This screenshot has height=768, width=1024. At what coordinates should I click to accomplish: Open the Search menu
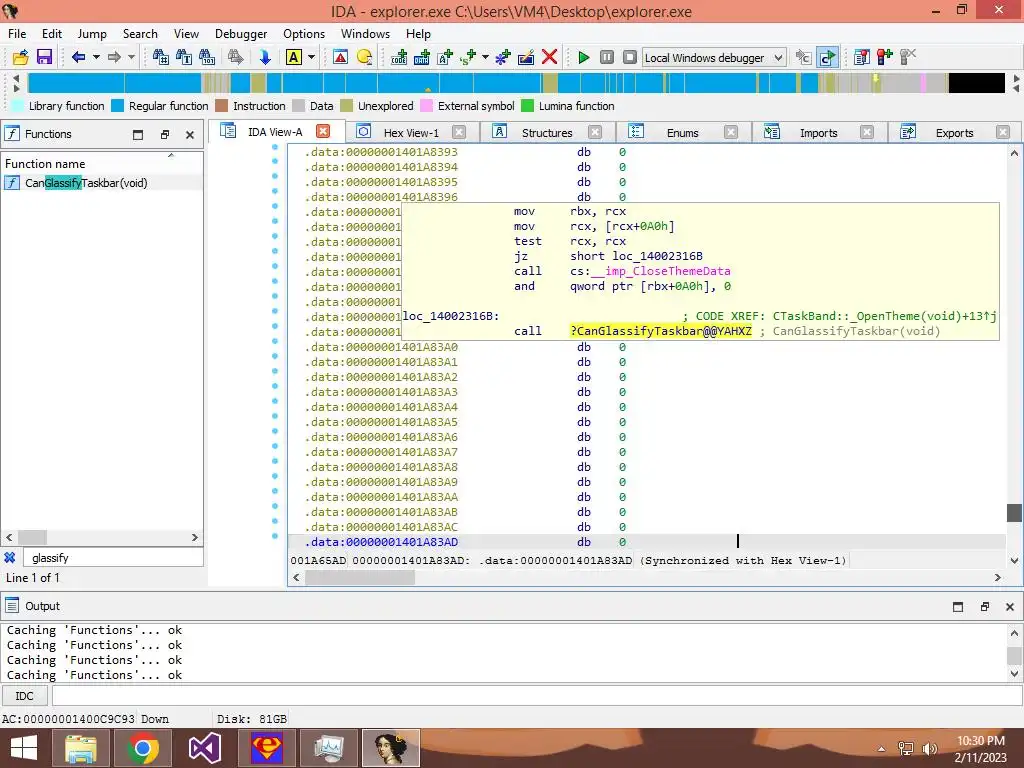pos(140,34)
